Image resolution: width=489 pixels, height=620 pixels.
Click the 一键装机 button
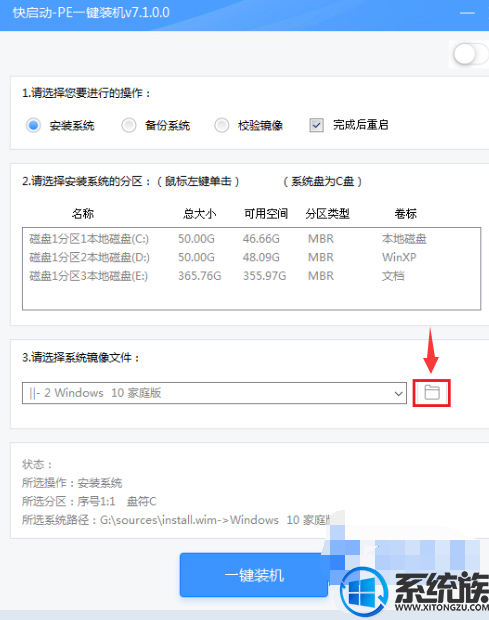click(x=254, y=575)
